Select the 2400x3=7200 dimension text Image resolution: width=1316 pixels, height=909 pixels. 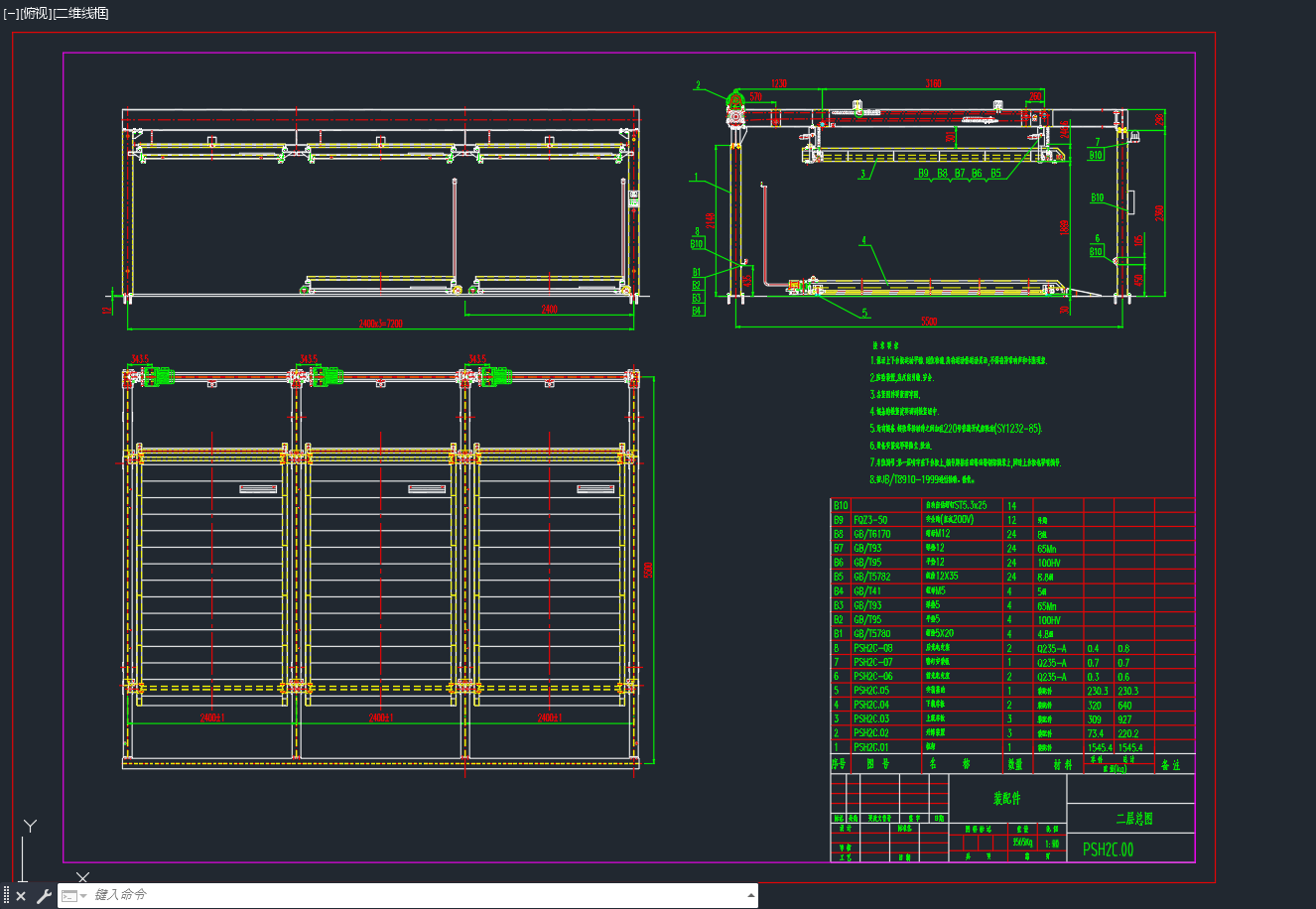click(381, 324)
